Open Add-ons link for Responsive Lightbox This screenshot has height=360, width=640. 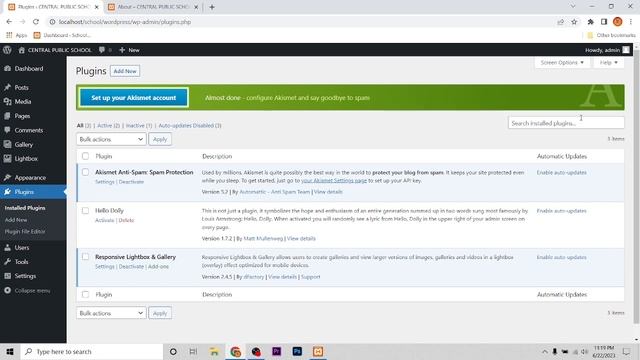(x=158, y=267)
